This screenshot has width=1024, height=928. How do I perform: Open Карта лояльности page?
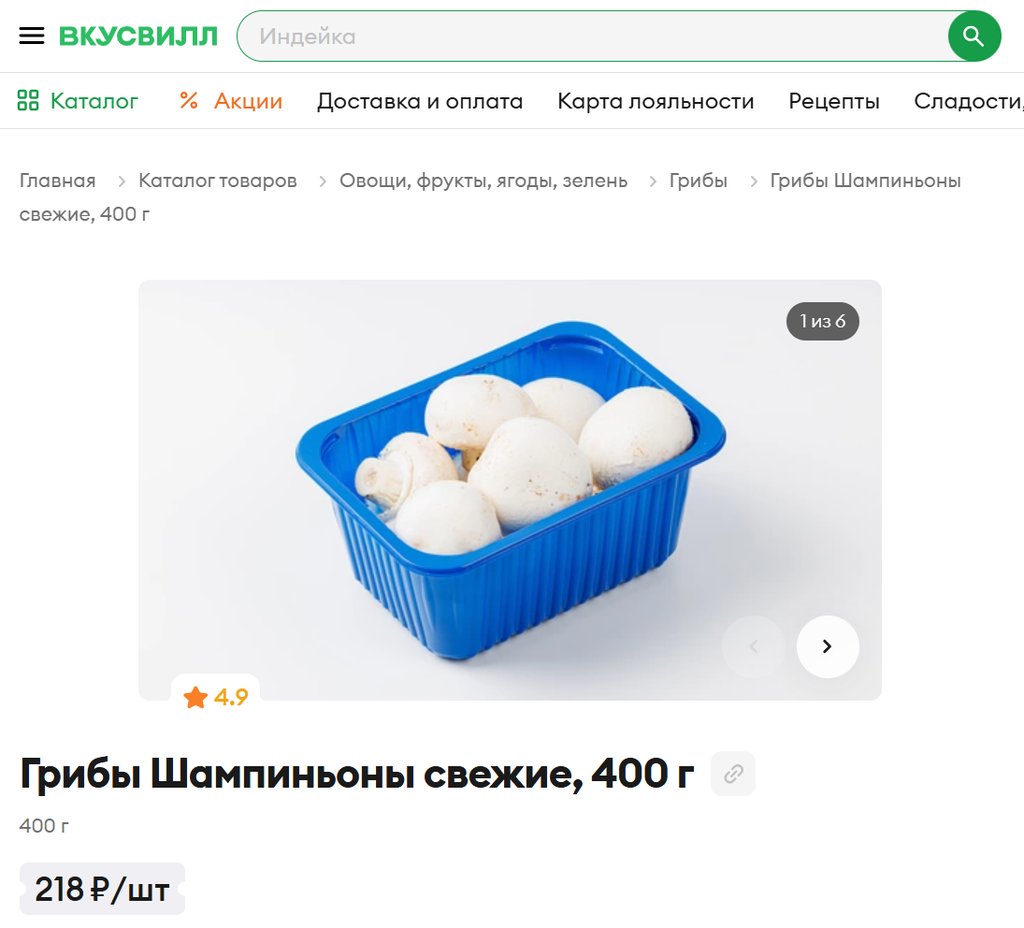coord(656,101)
